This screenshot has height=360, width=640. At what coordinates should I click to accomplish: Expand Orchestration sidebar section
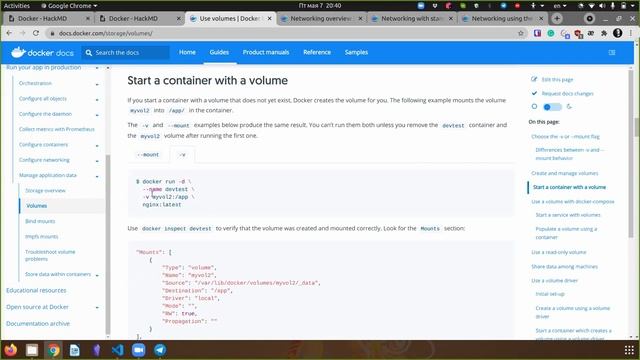[97, 84]
